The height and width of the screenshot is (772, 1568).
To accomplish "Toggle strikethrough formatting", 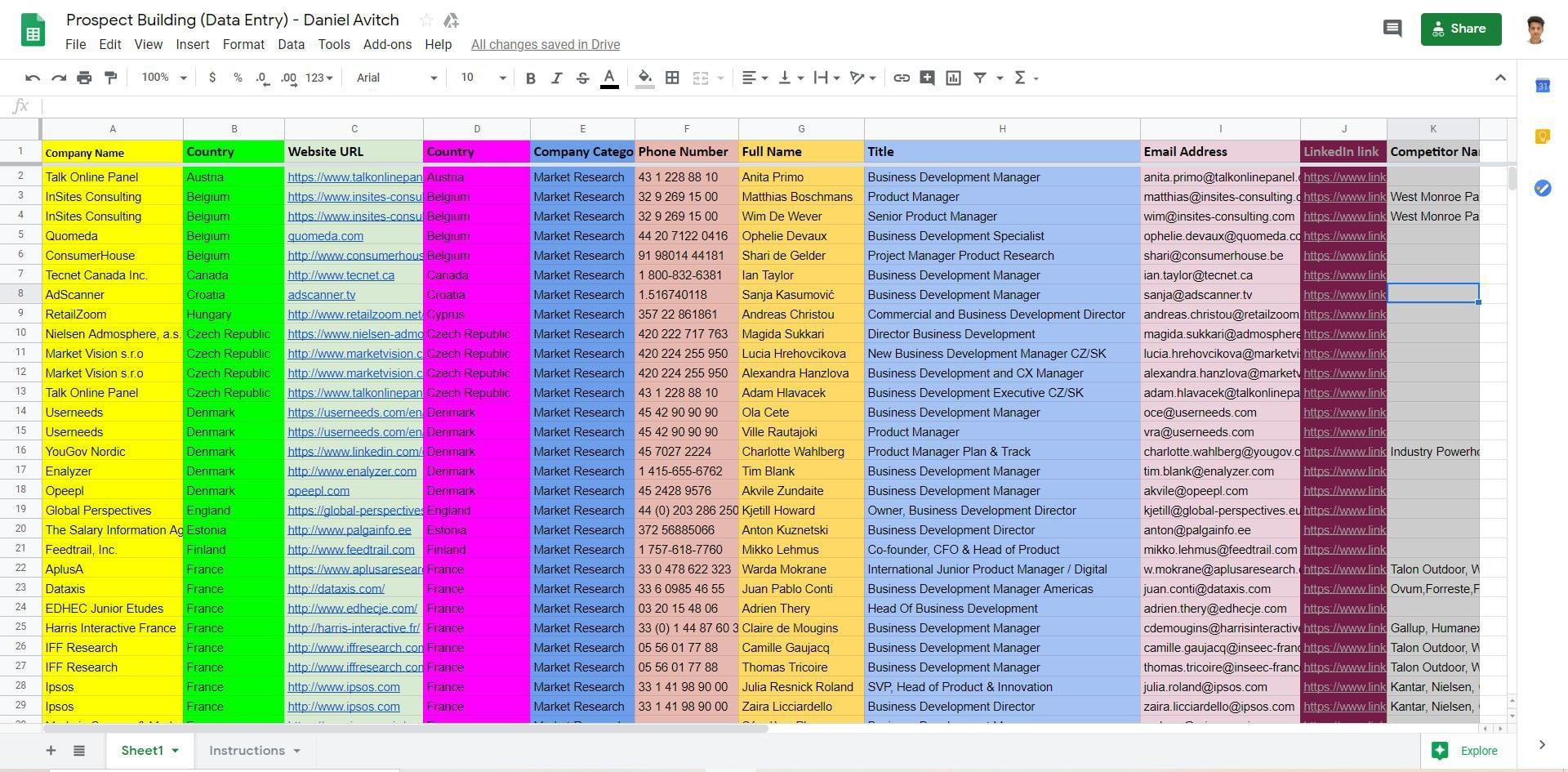I will (582, 78).
